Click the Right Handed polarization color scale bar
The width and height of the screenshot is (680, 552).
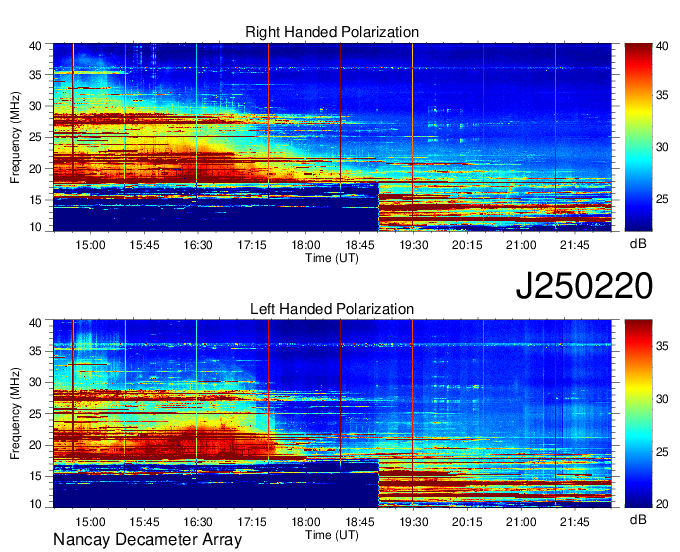(638, 137)
